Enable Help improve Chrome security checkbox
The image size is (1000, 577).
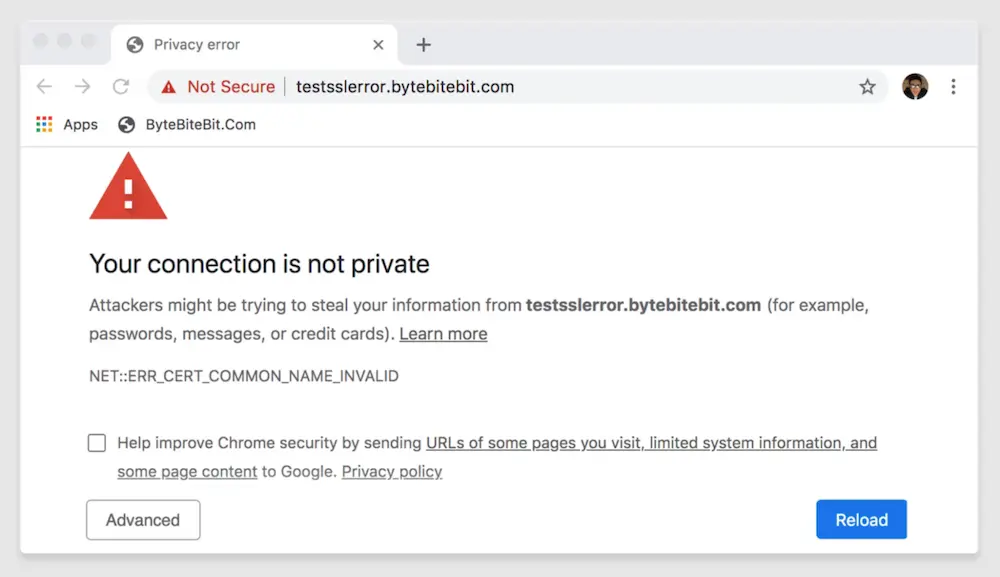click(97, 442)
